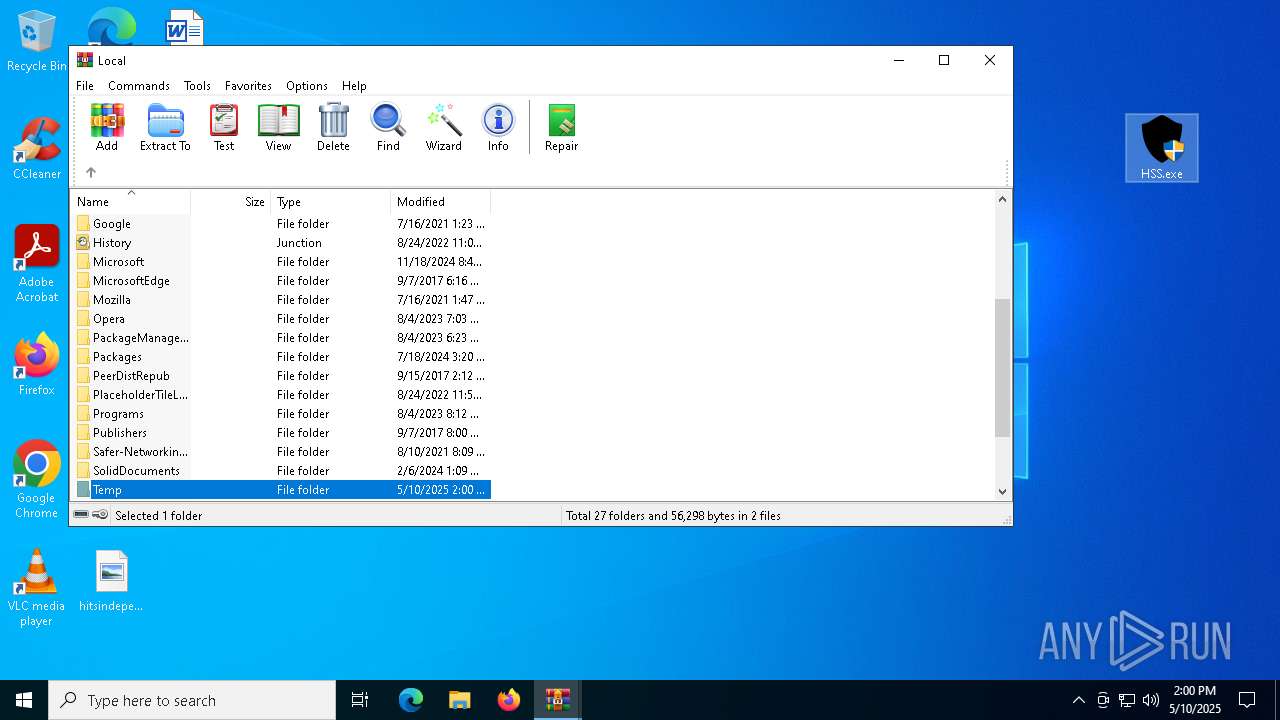
Task: Select the SolidDocuments folder row
Action: point(281,471)
